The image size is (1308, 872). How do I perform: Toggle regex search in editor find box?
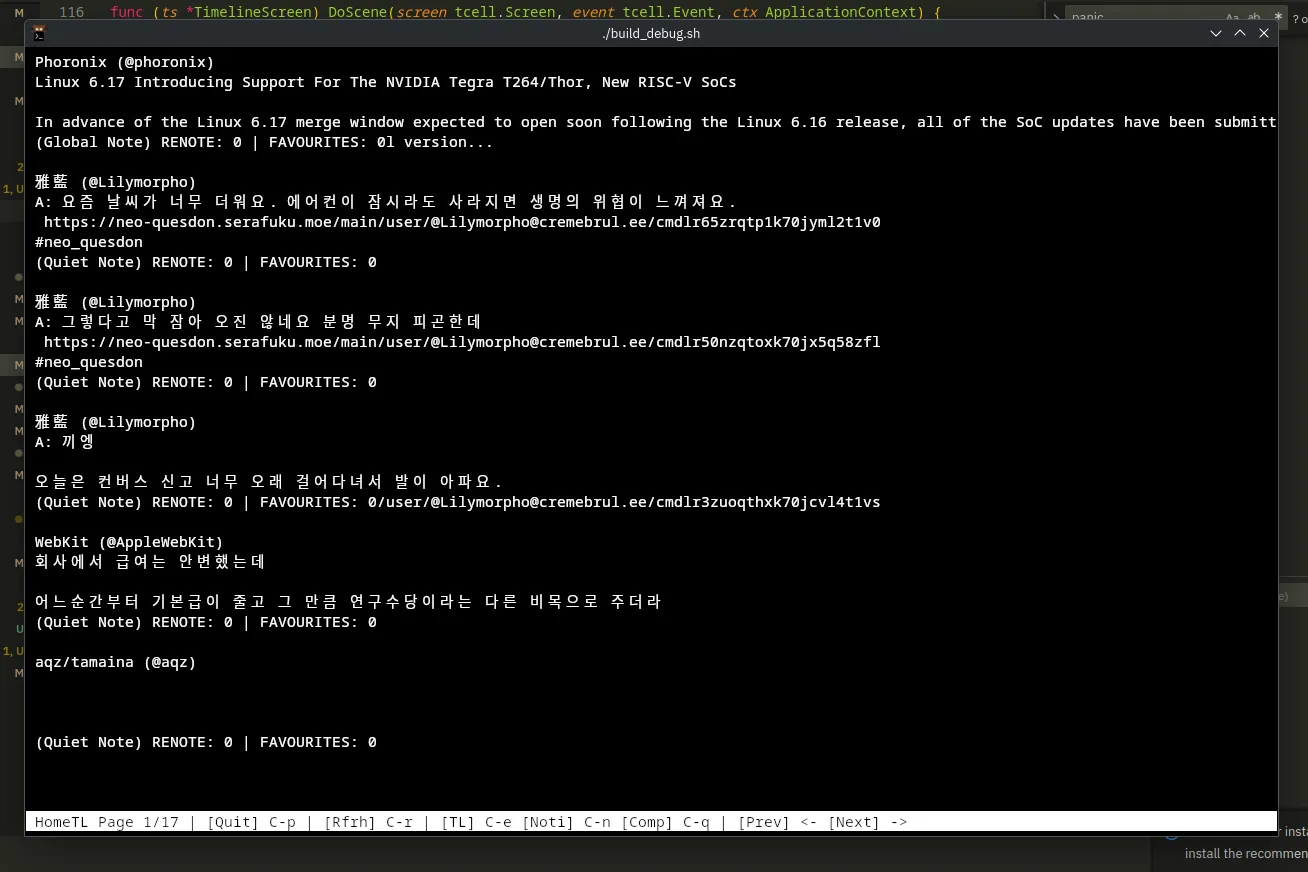click(1277, 17)
